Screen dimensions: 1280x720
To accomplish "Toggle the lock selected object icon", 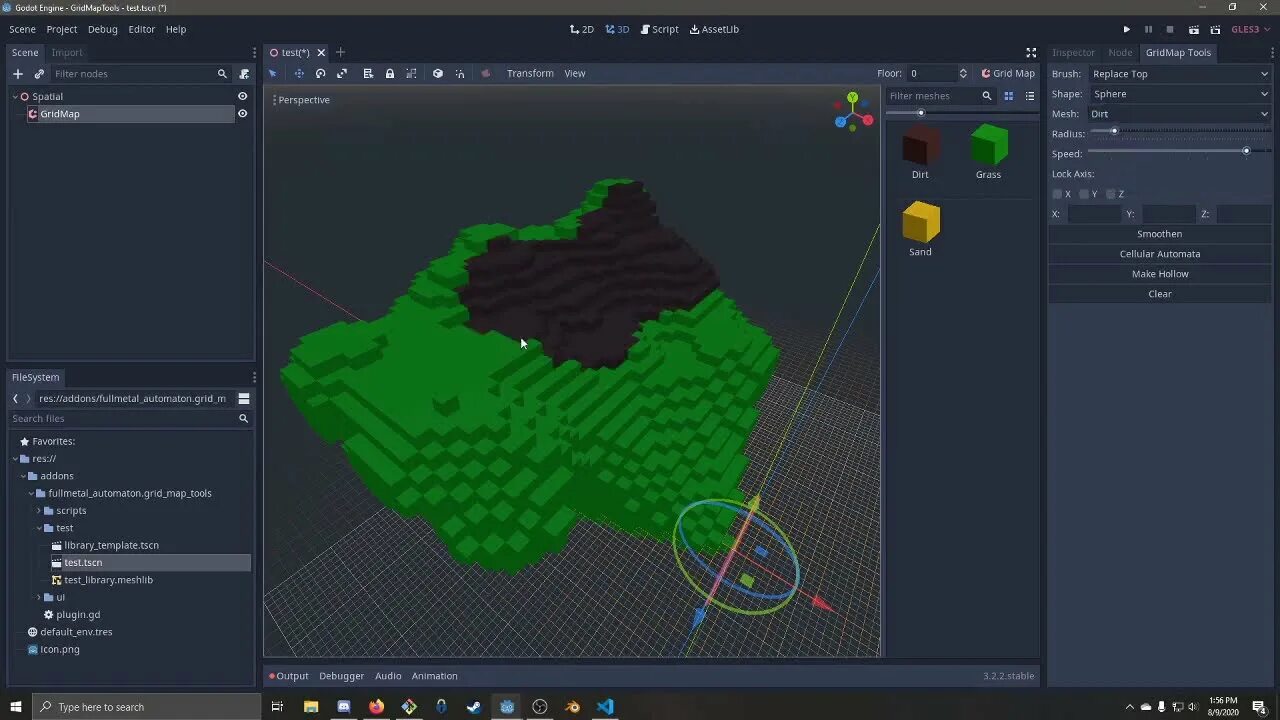I will pos(390,73).
